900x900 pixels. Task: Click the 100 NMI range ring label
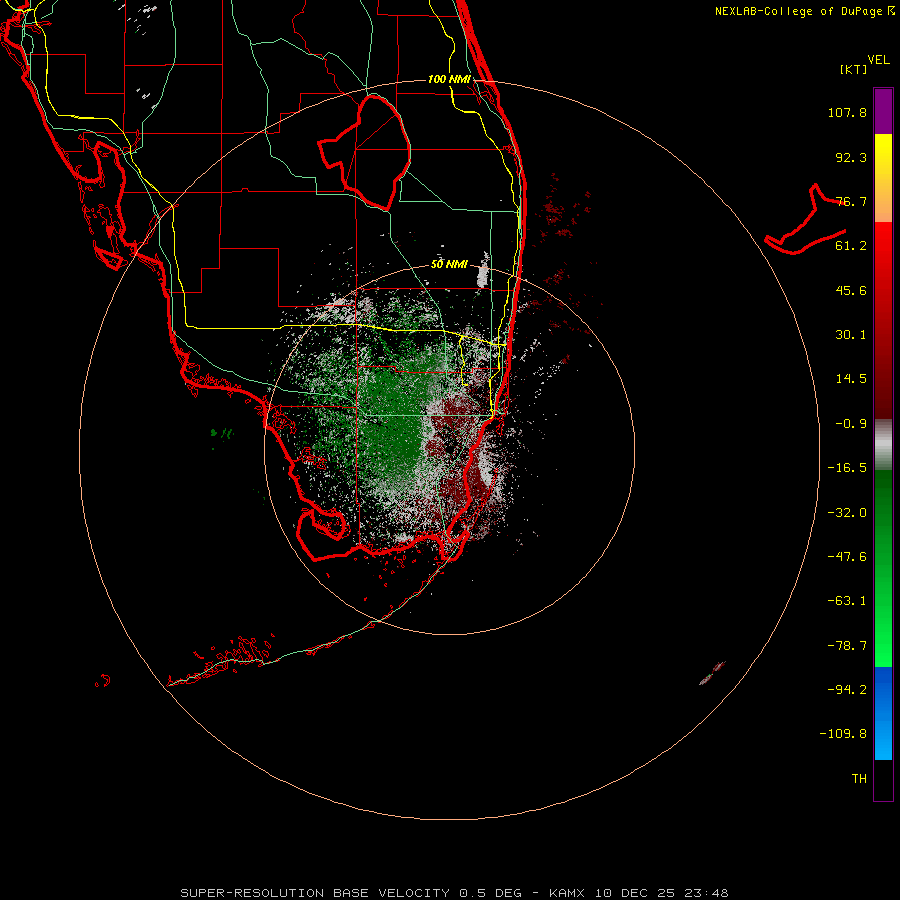tap(449, 79)
